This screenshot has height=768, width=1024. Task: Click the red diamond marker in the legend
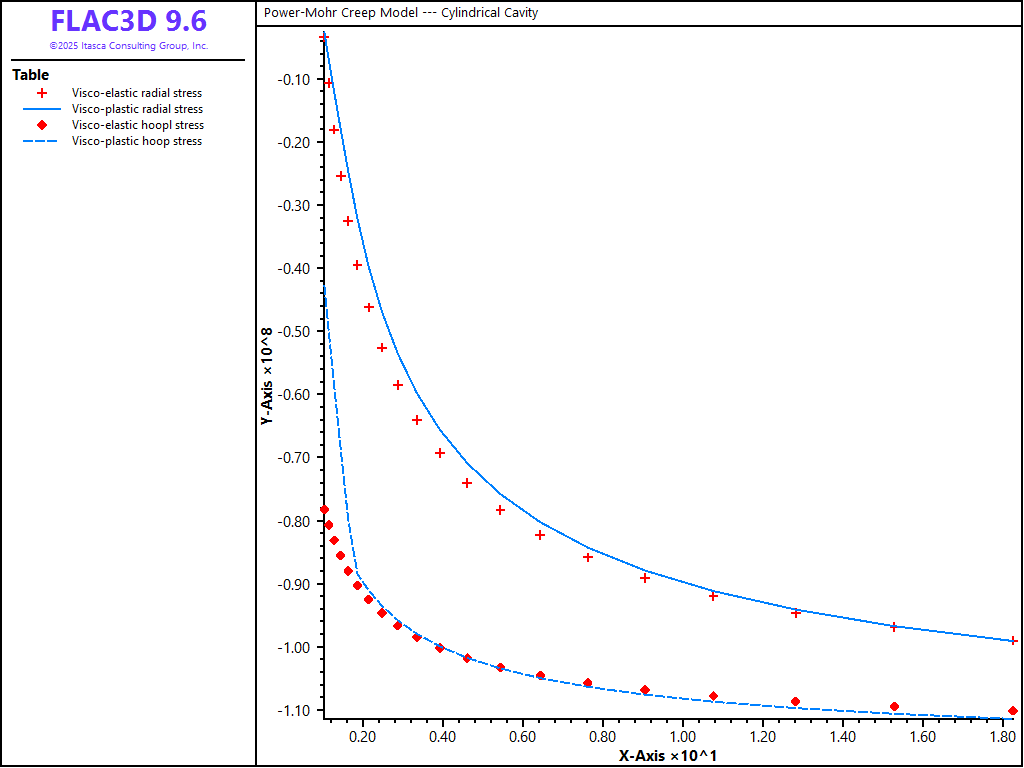(x=42, y=125)
